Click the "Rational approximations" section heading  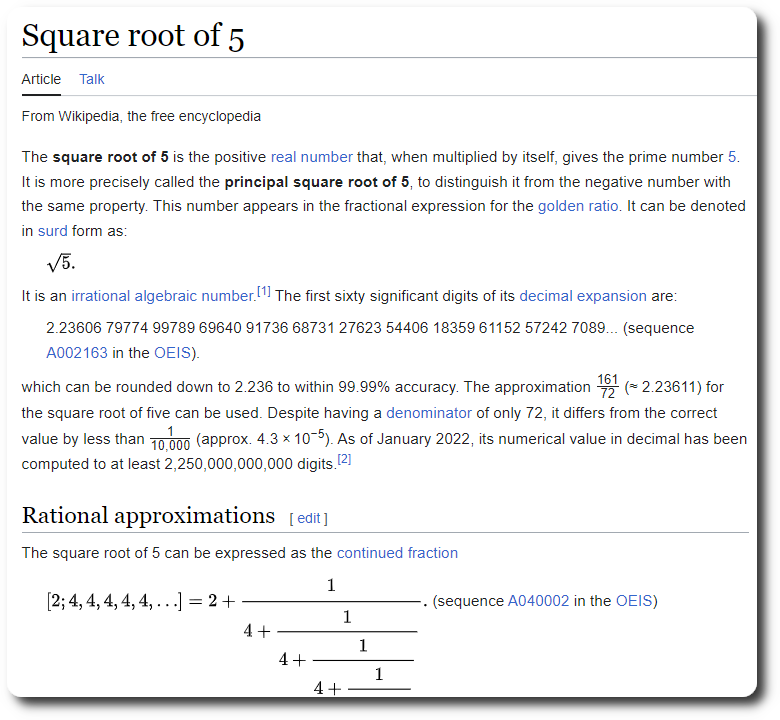coord(148,516)
